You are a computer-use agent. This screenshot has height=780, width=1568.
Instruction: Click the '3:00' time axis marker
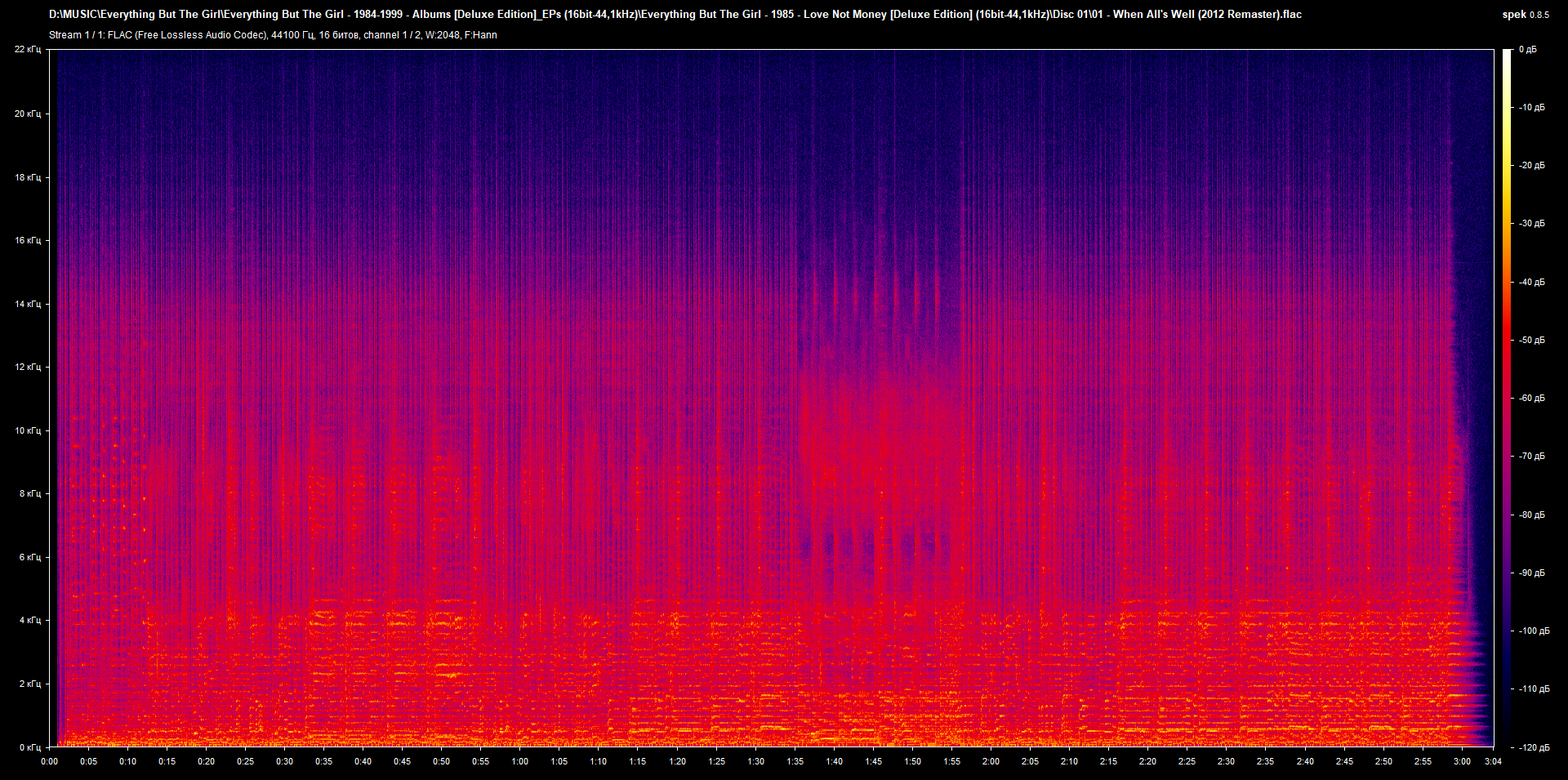pyautogui.click(x=1462, y=761)
